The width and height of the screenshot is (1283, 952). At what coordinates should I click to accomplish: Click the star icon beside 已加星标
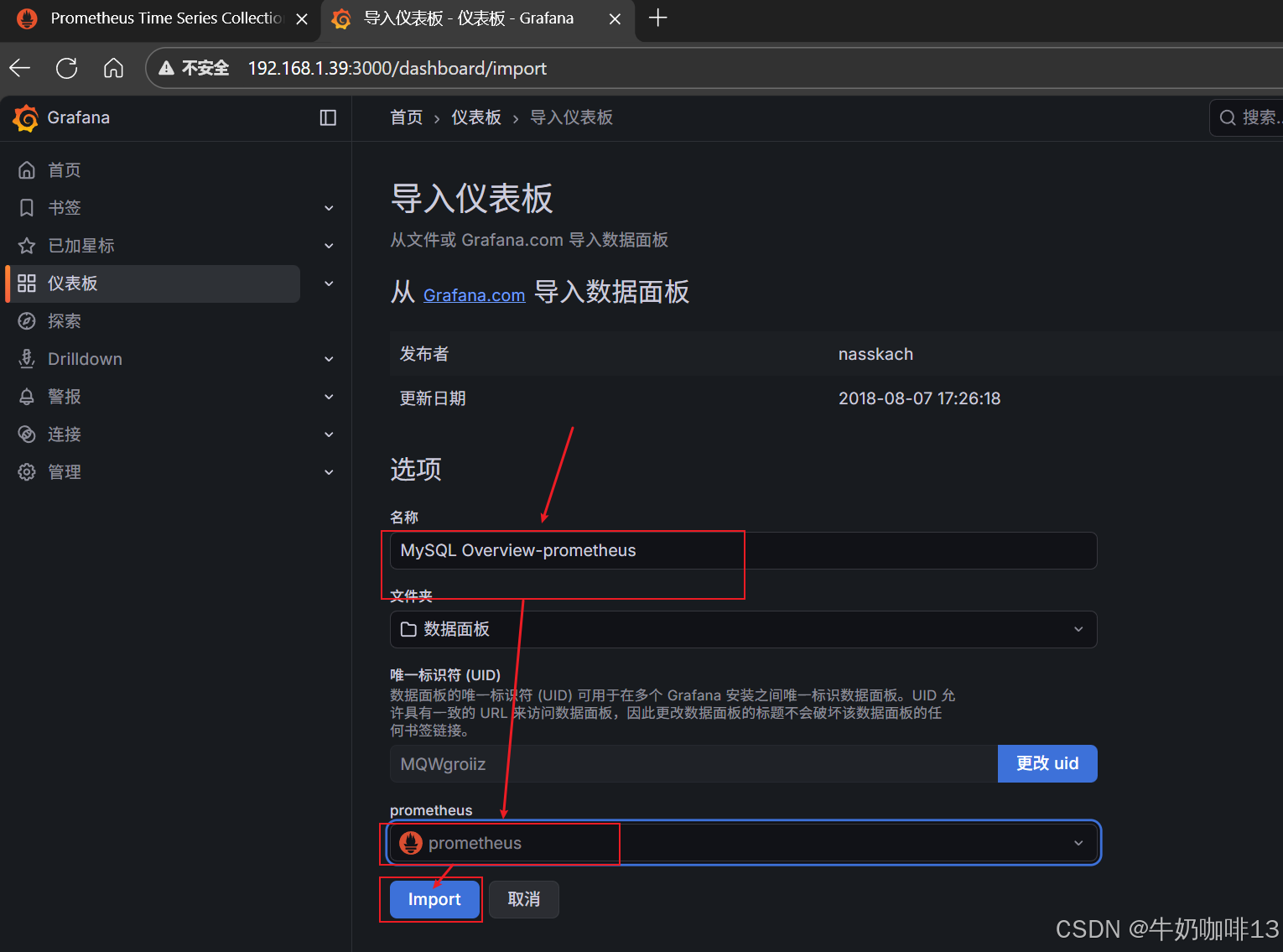click(27, 246)
